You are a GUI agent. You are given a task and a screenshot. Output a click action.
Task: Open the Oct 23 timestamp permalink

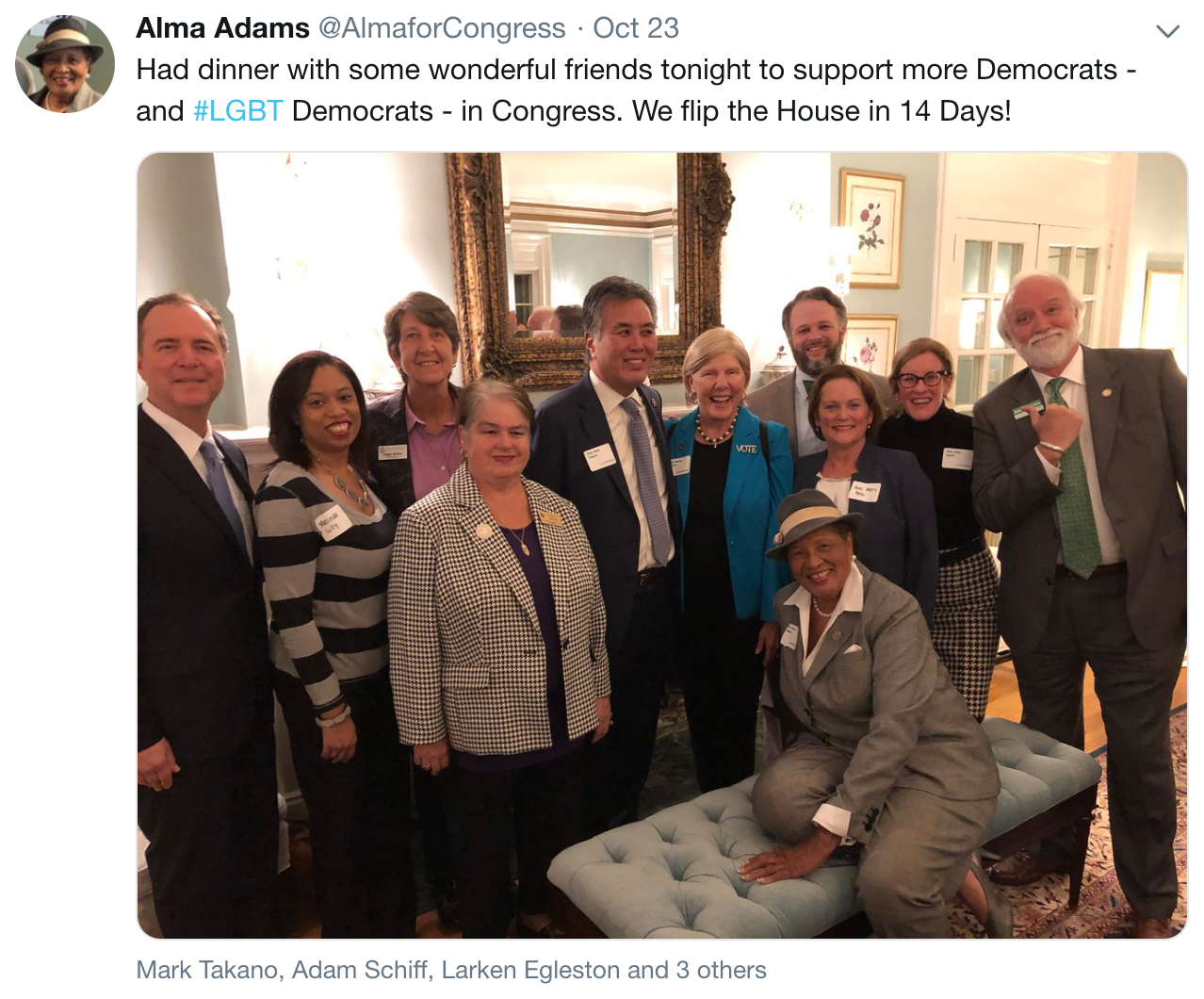pos(636,28)
